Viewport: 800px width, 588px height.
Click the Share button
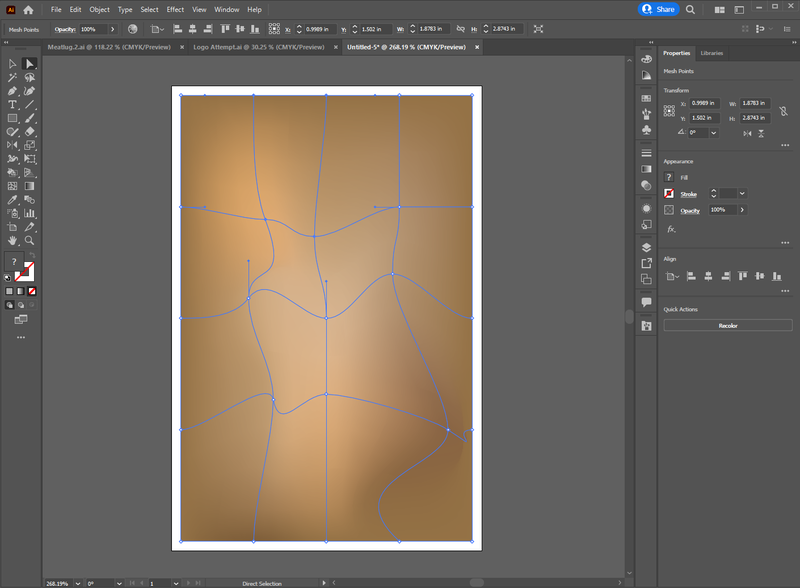click(659, 9)
